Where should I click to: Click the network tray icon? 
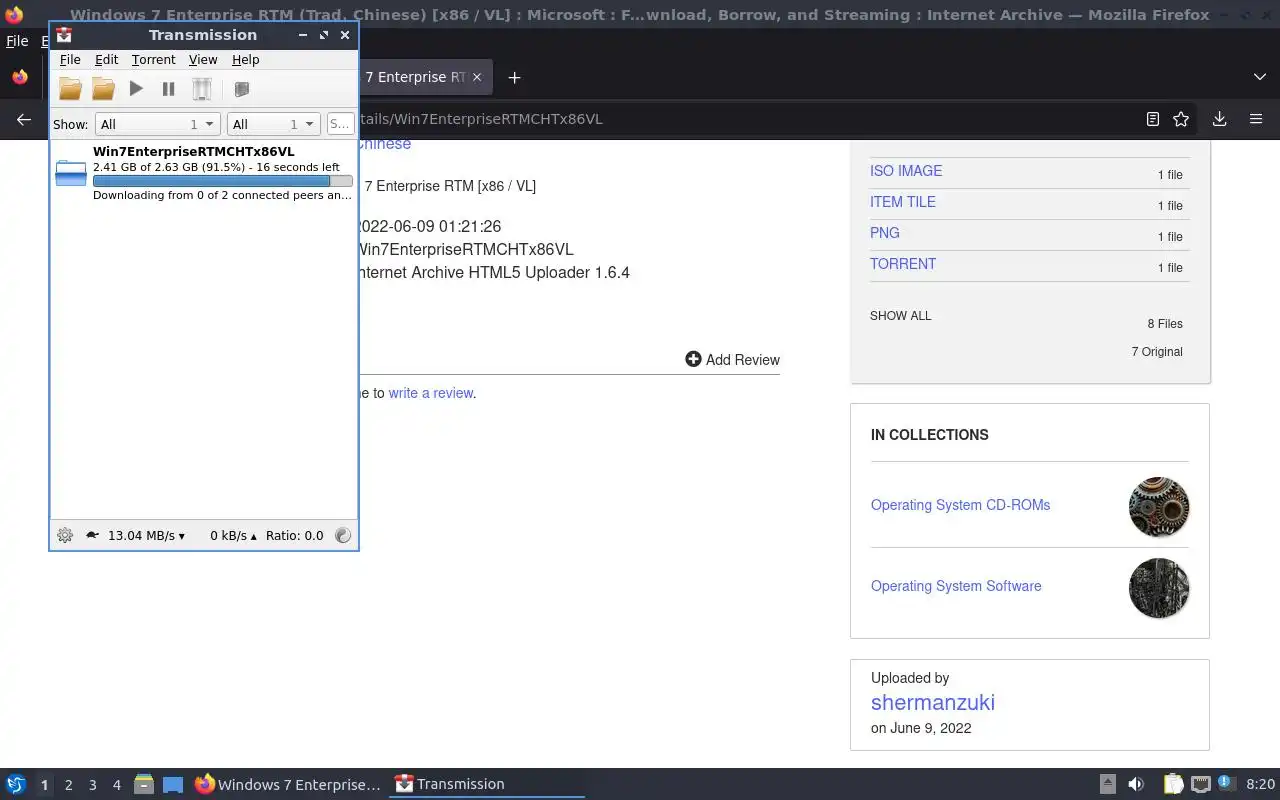click(1201, 784)
